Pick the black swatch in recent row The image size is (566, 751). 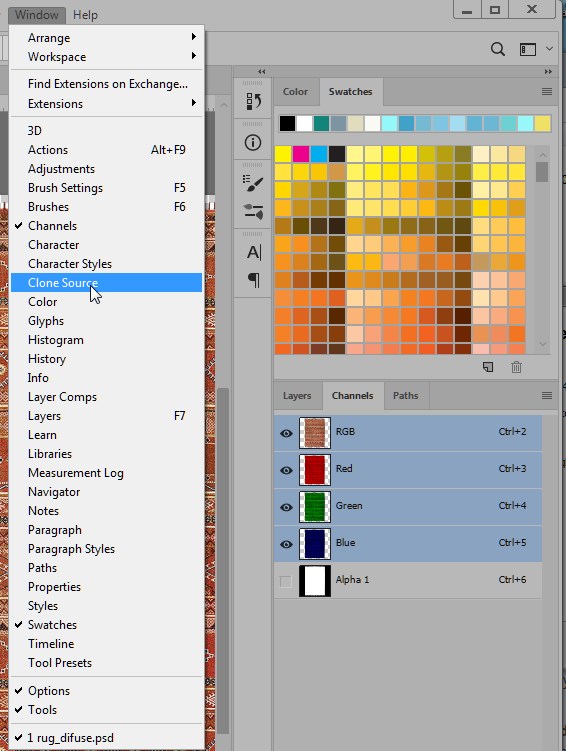(x=287, y=124)
